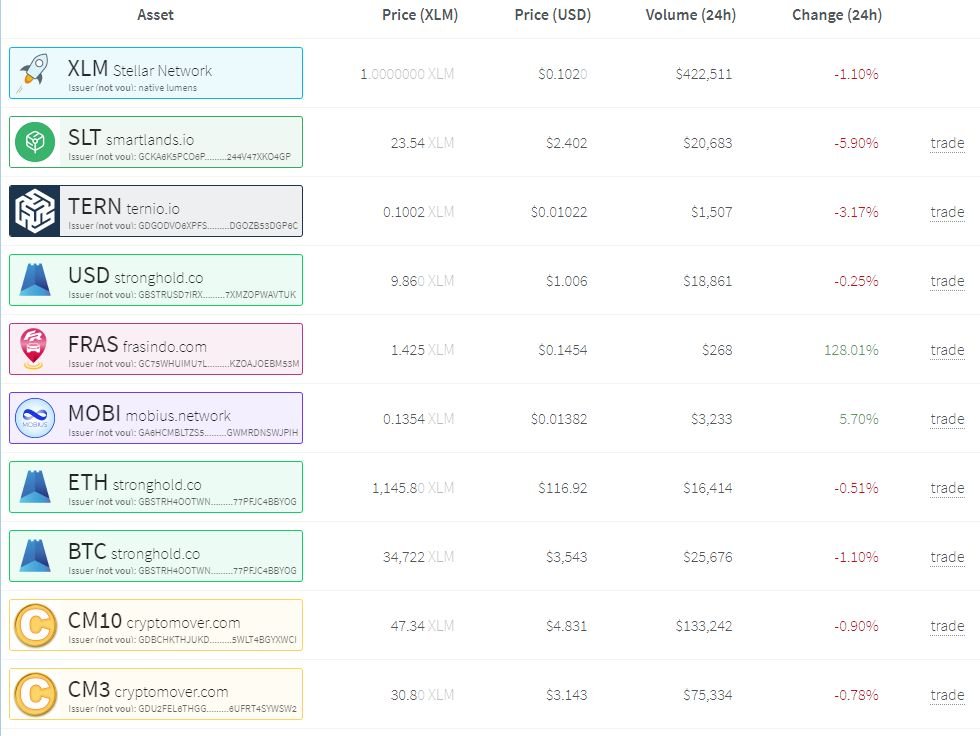Click the Change (24h) column header
The height and width of the screenshot is (736, 980).
pos(837,15)
